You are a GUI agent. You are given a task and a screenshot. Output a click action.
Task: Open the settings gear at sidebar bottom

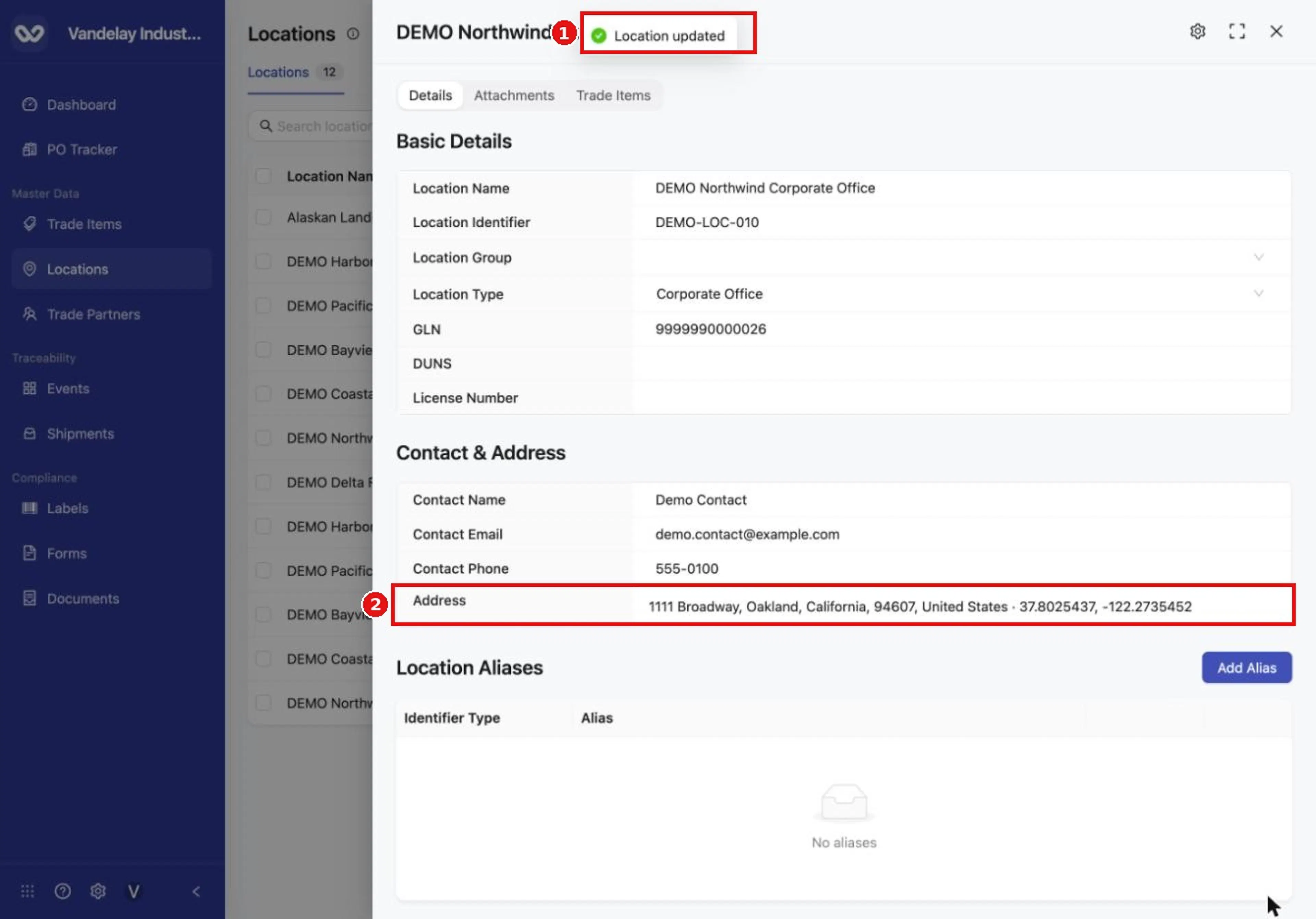98,892
